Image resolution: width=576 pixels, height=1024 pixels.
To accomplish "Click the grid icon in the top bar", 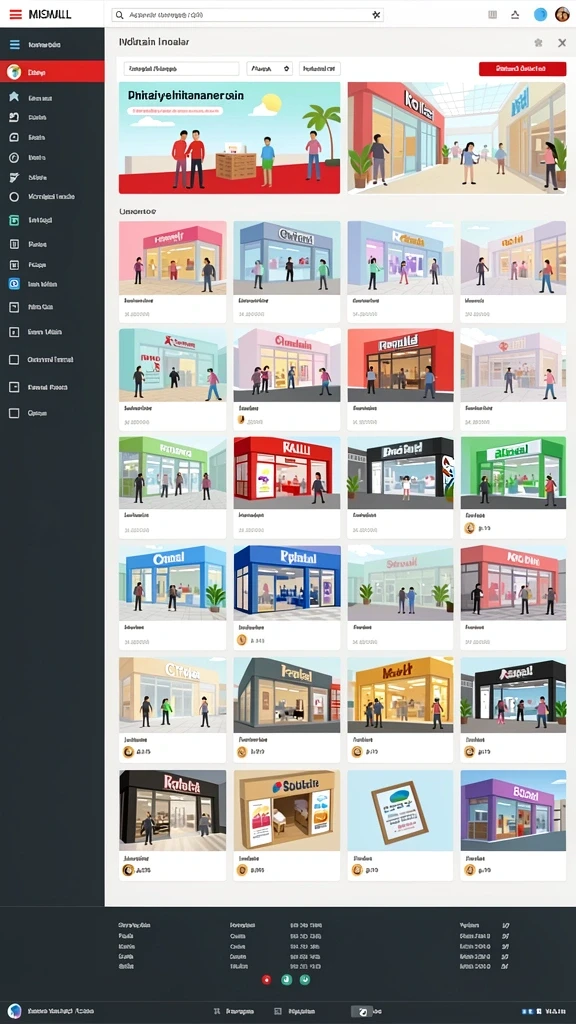I will 492,14.
